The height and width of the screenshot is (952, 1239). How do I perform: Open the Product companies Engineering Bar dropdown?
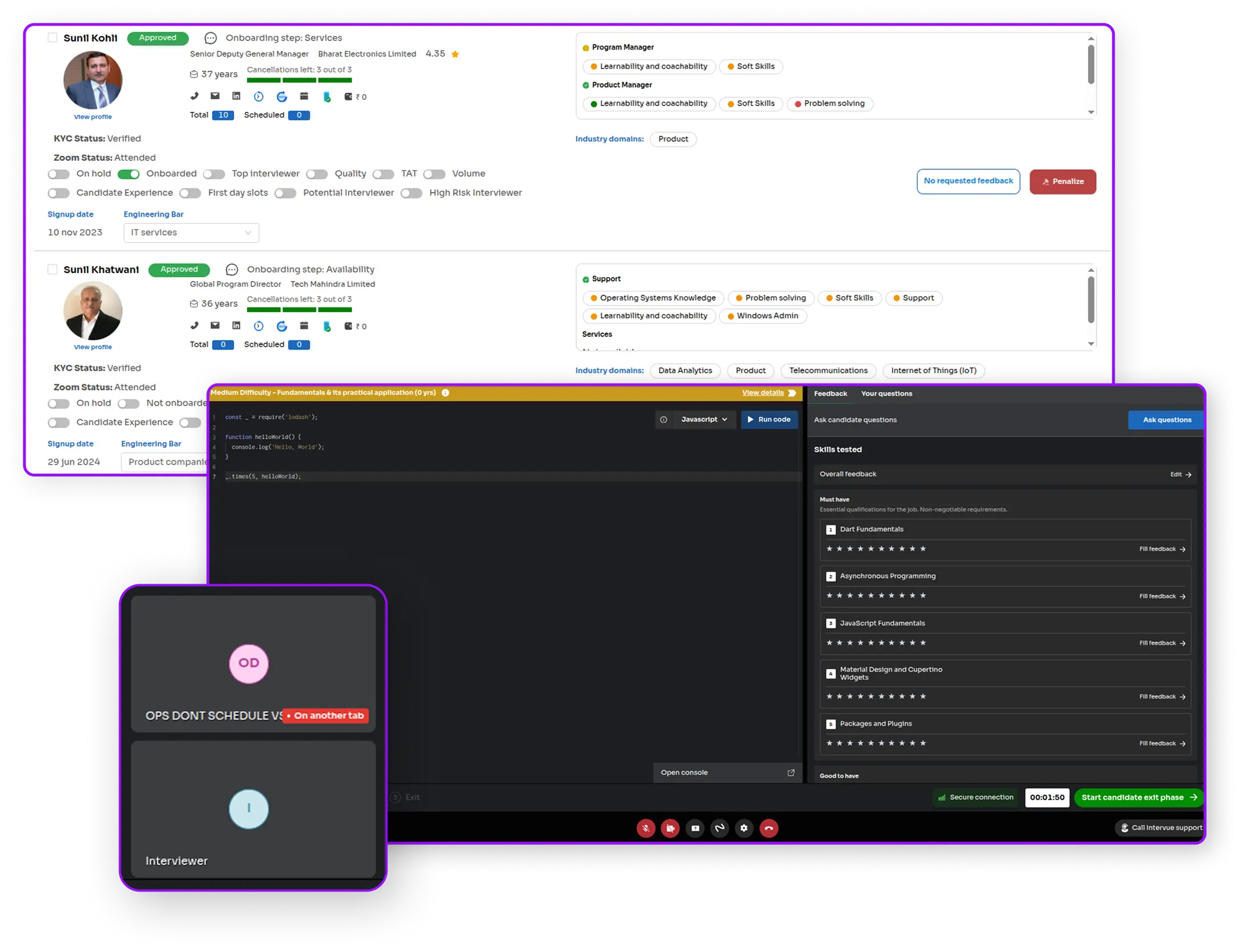point(165,462)
